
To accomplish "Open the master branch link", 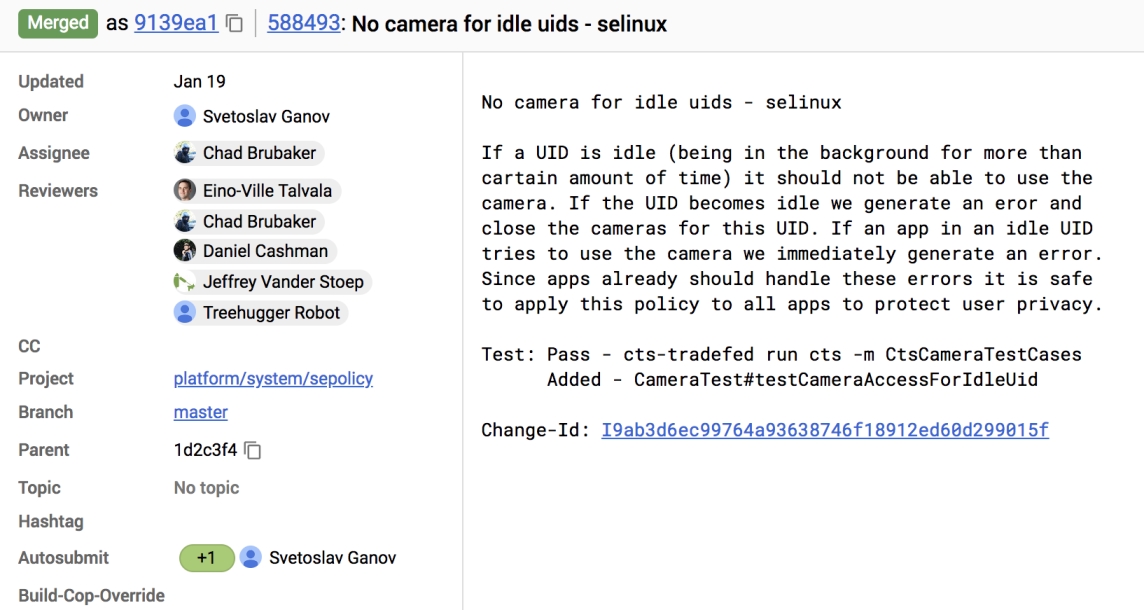I will click(x=200, y=412).
